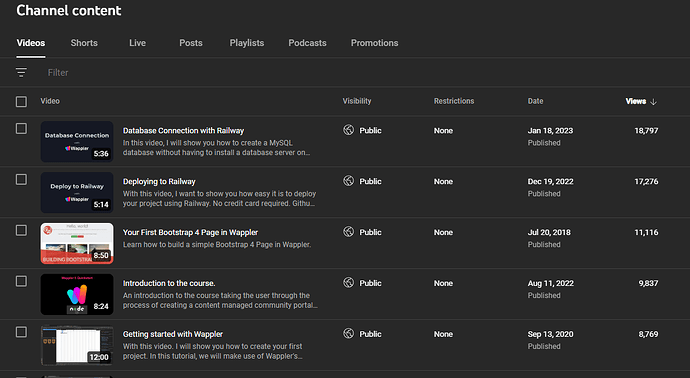Open the filter list icon
This screenshot has width=690, height=378.
click(x=21, y=72)
